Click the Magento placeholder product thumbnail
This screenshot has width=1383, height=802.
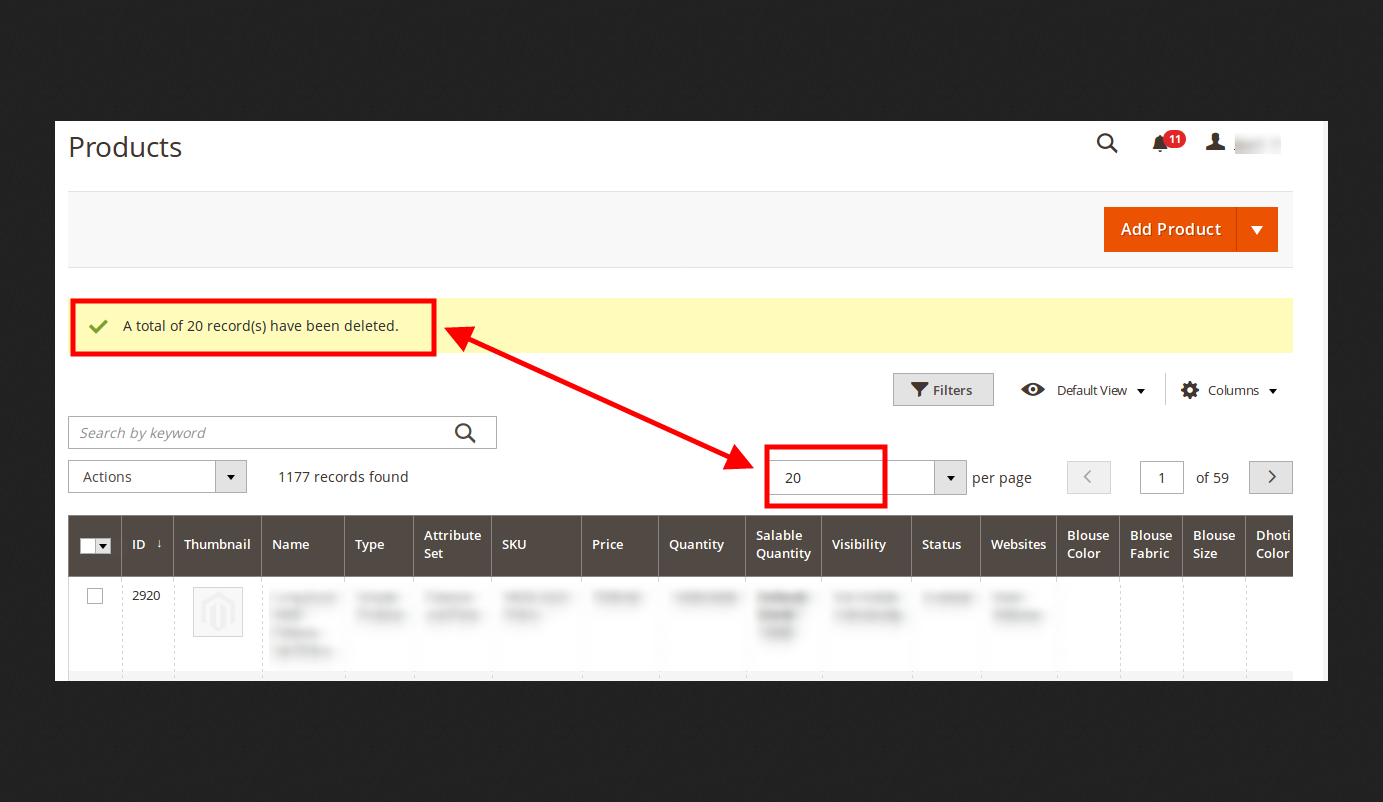[217, 611]
